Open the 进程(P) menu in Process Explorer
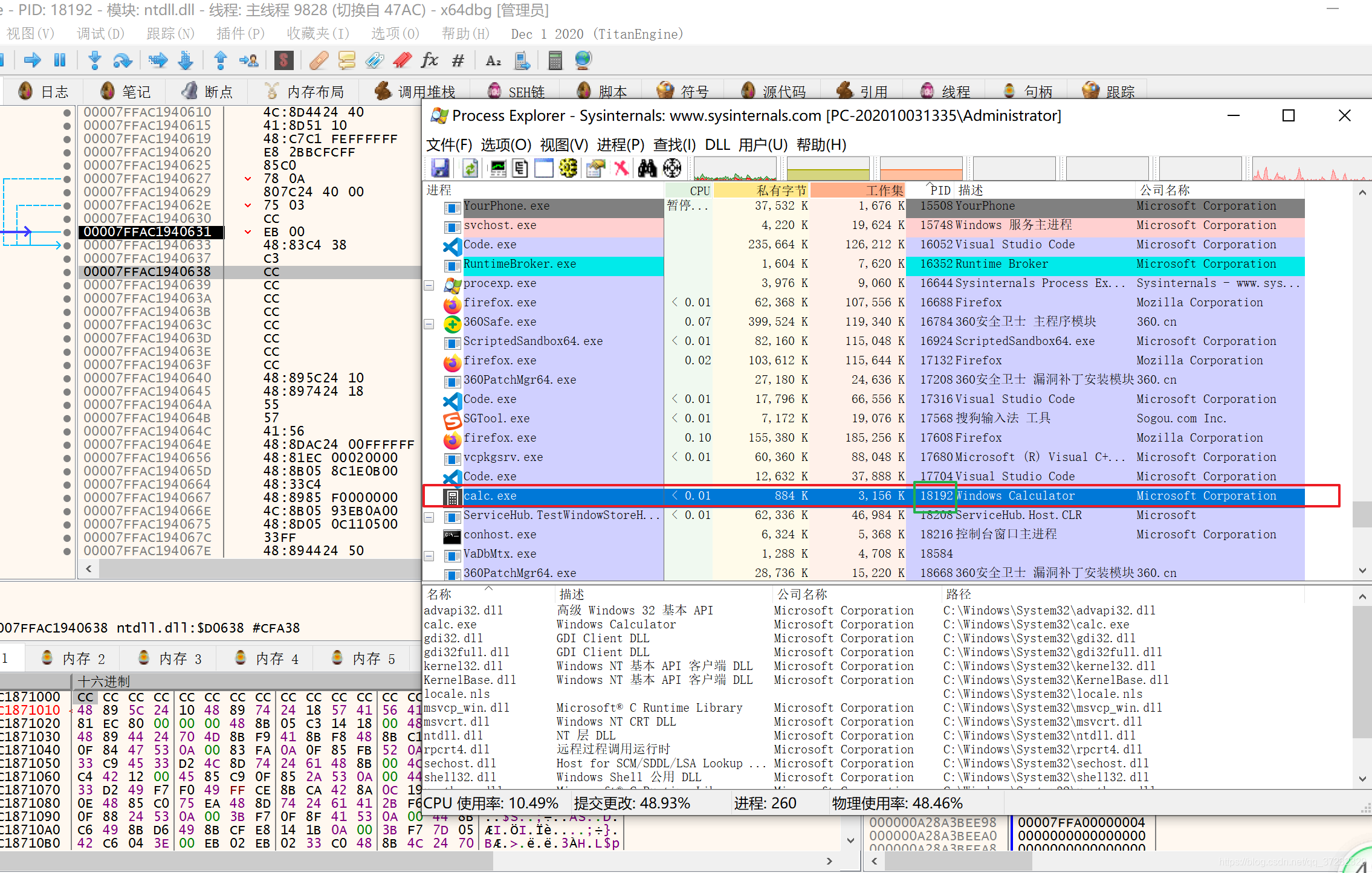The image size is (1372, 873). [620, 145]
